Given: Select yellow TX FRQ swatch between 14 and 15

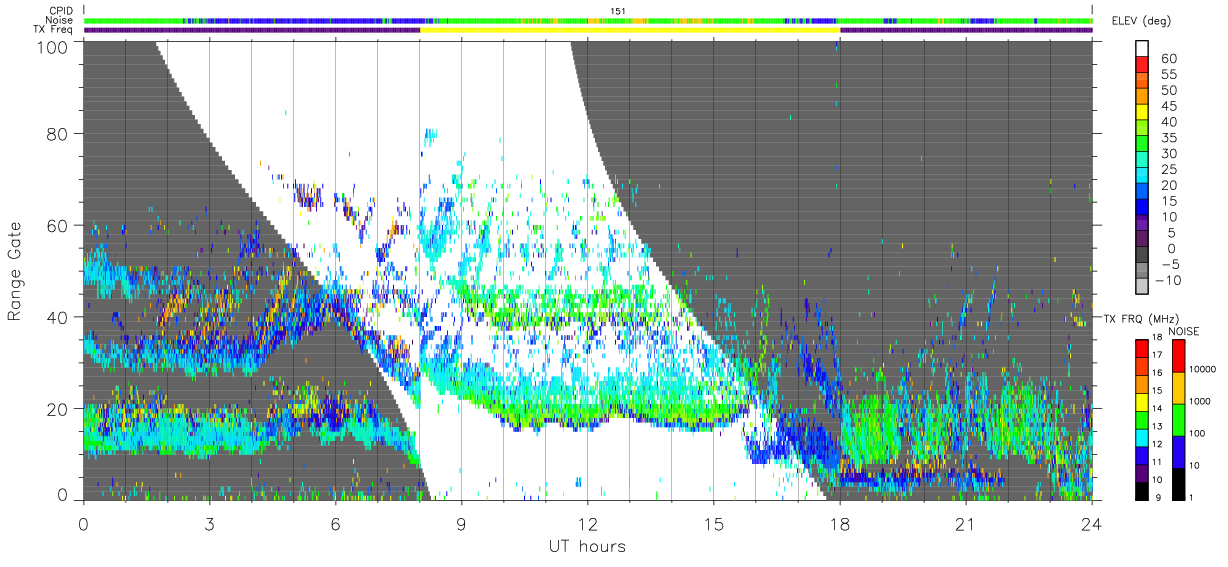Looking at the screenshot, I should click(x=1143, y=401).
